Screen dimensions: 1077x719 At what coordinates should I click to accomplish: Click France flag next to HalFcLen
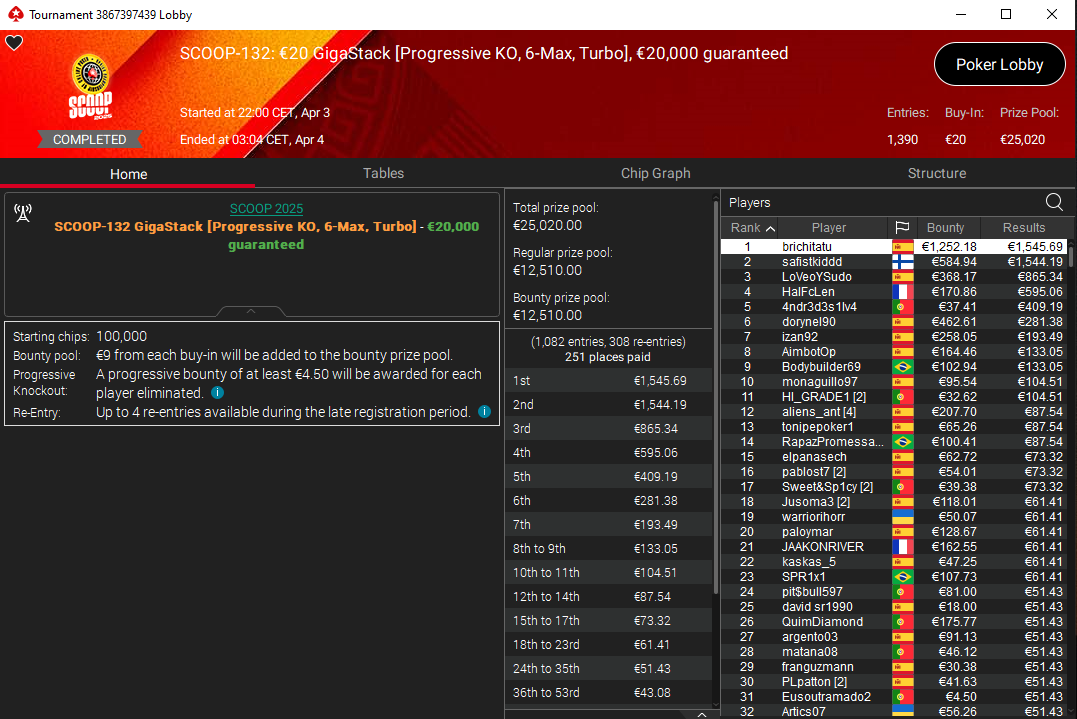point(902,292)
